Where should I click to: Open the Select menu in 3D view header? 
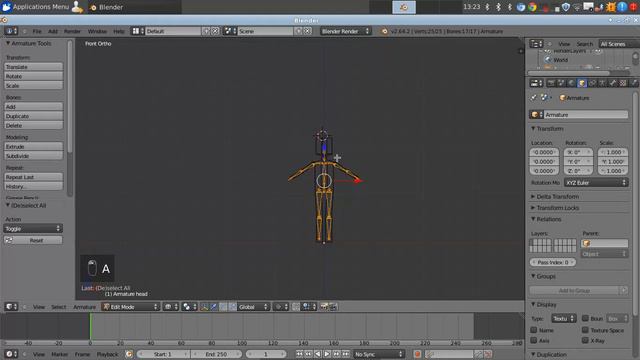[58, 307]
